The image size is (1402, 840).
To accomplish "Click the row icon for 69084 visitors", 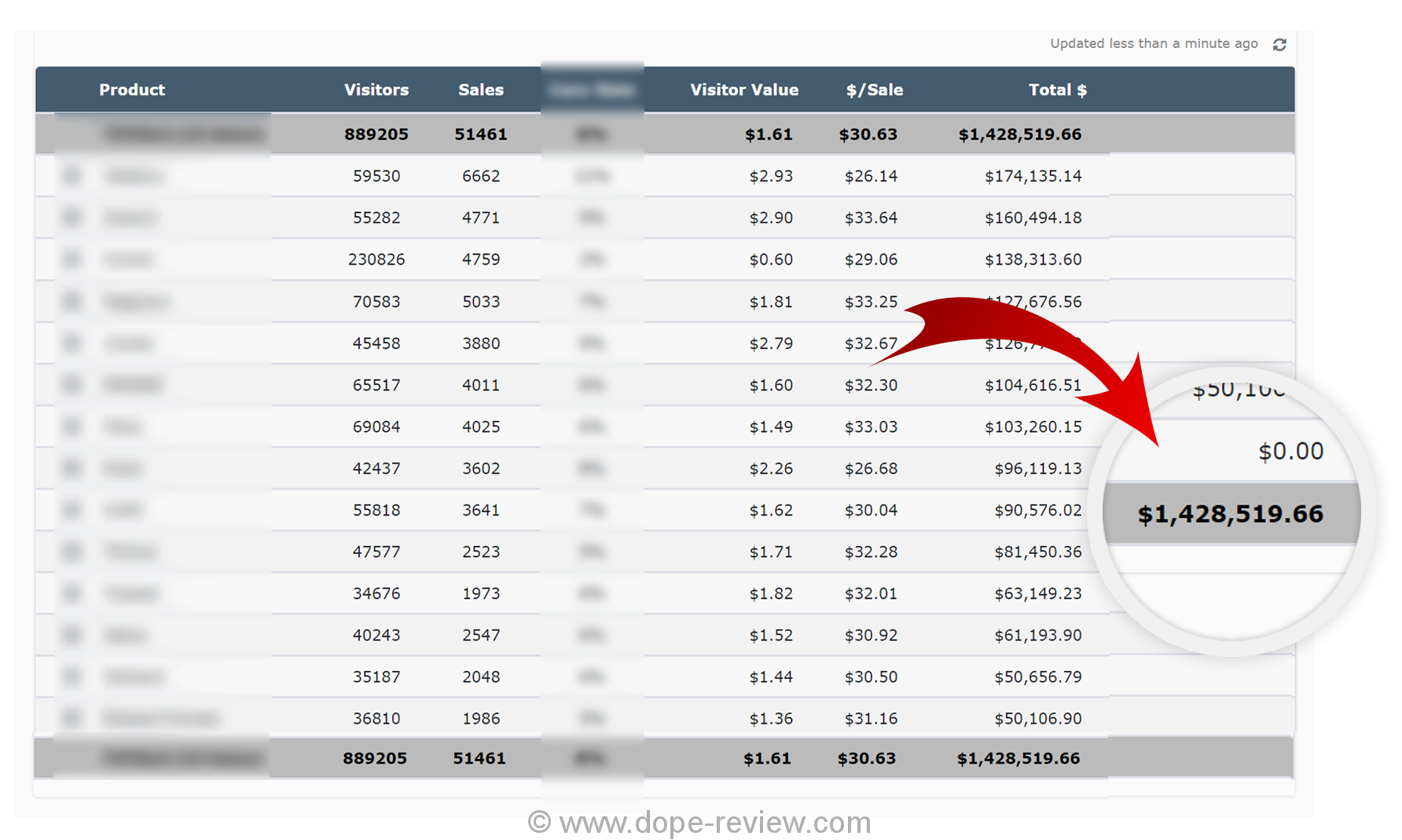I will click(72, 427).
